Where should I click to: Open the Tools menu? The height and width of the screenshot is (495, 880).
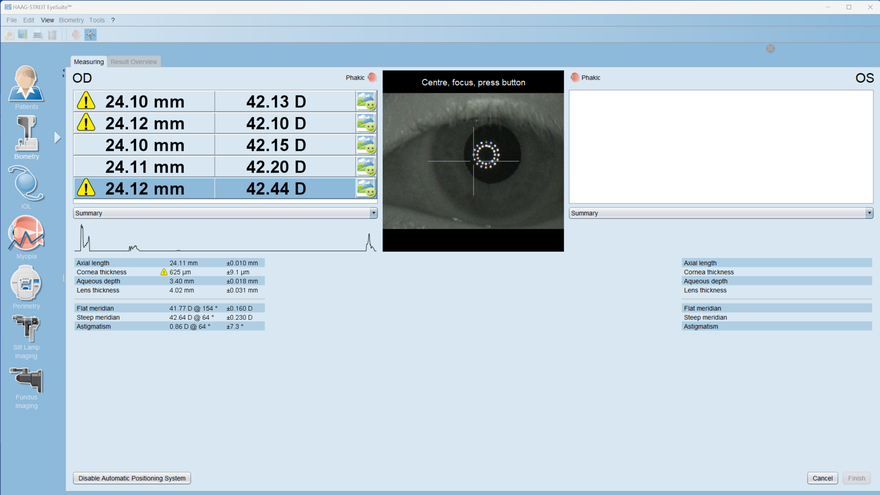click(x=97, y=20)
